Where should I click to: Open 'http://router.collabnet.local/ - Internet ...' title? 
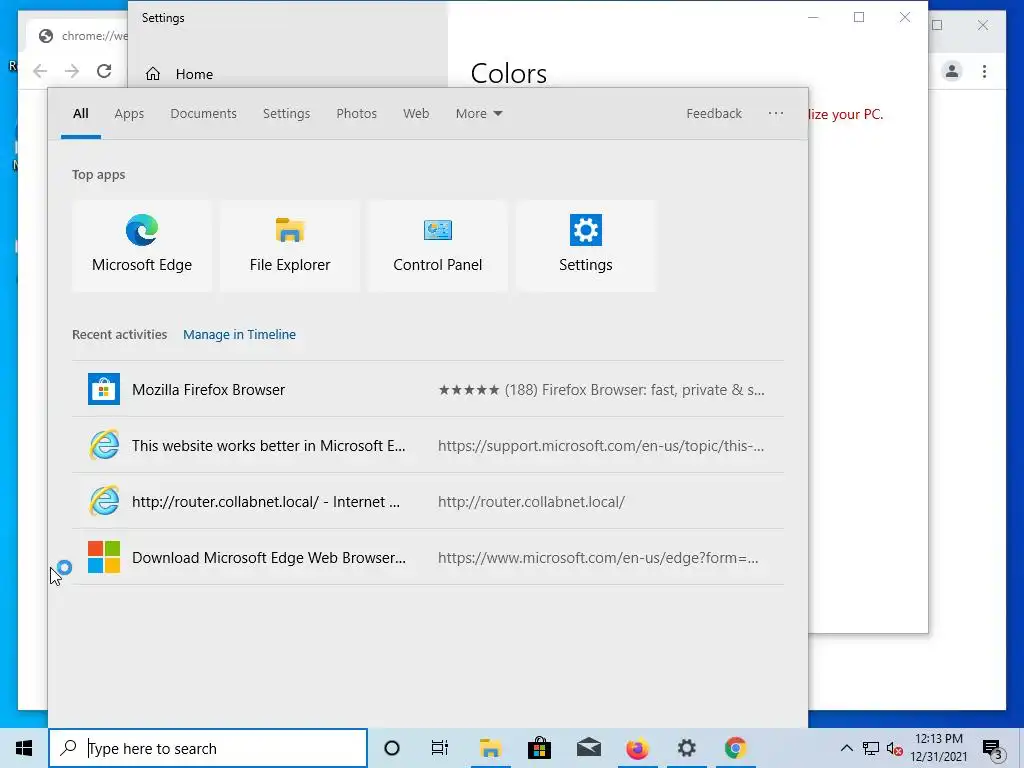266,502
